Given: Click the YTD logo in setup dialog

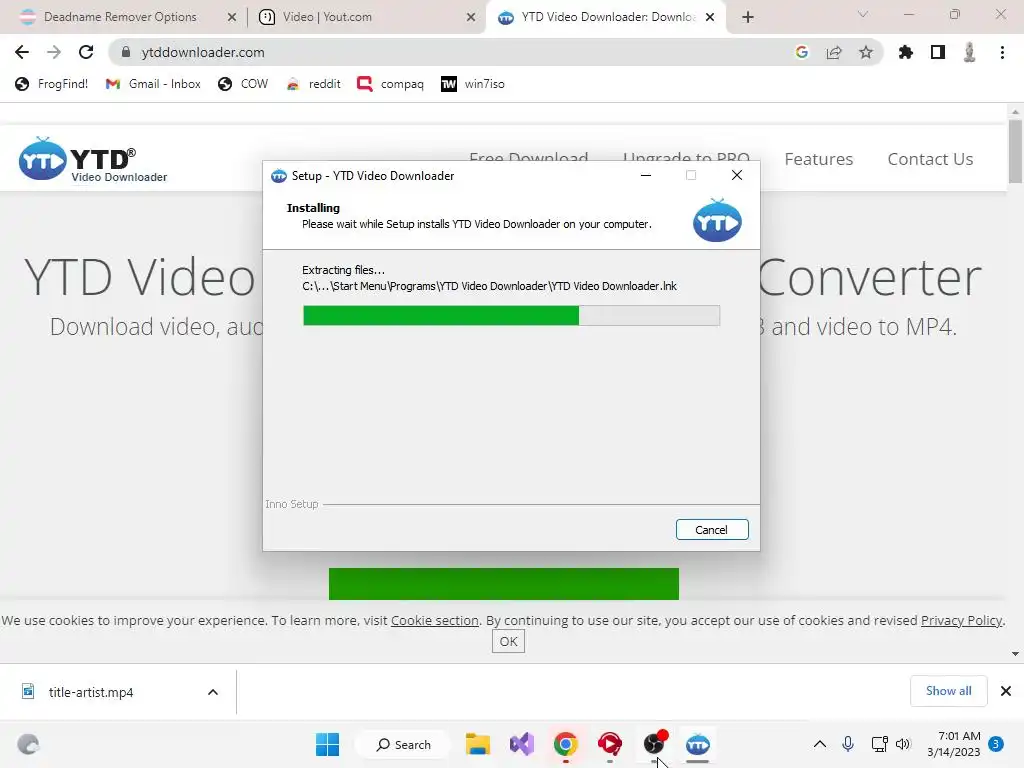Looking at the screenshot, I should 717,220.
